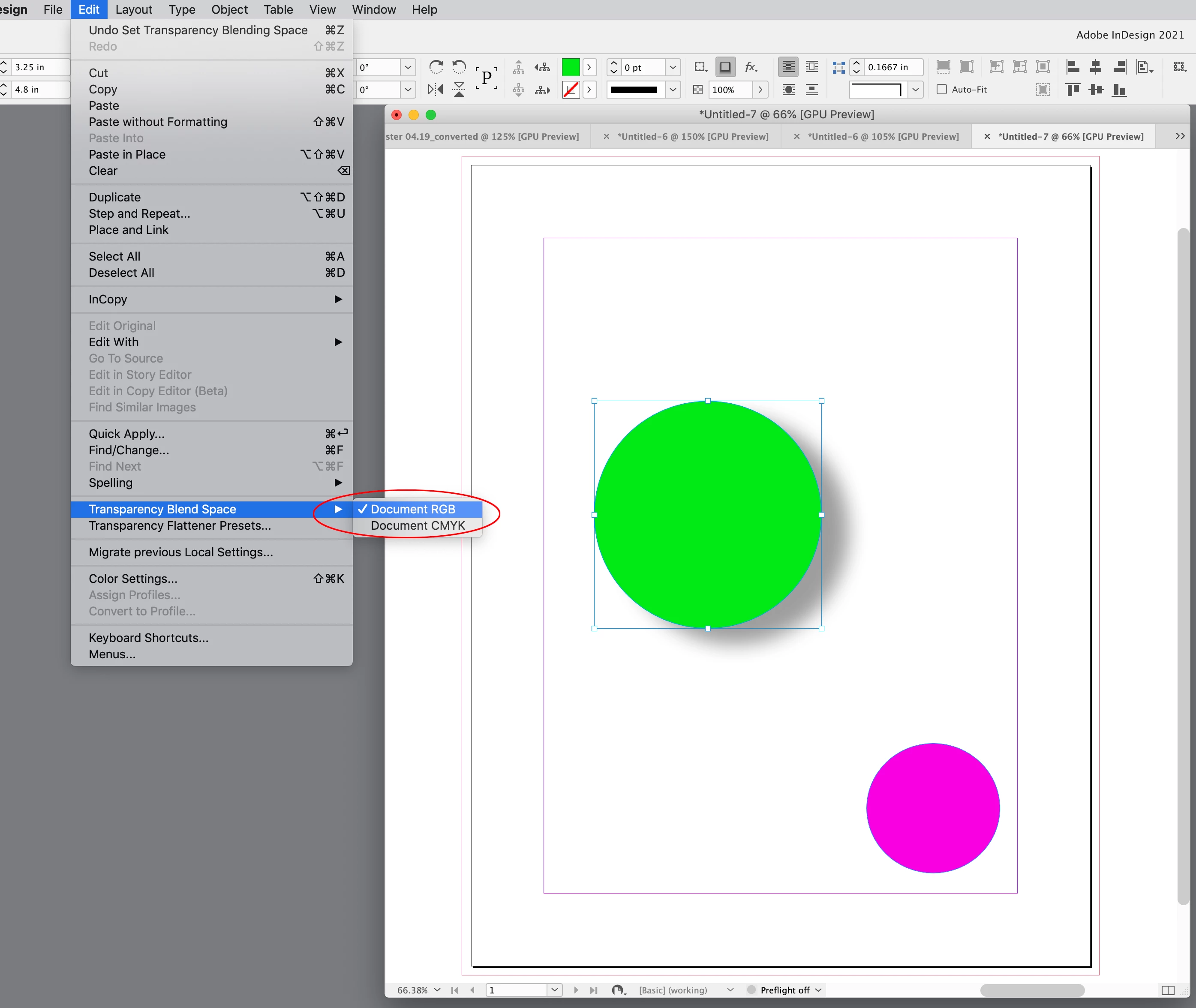
Task: Choose Color Settings from Edit menu
Action: click(x=133, y=578)
